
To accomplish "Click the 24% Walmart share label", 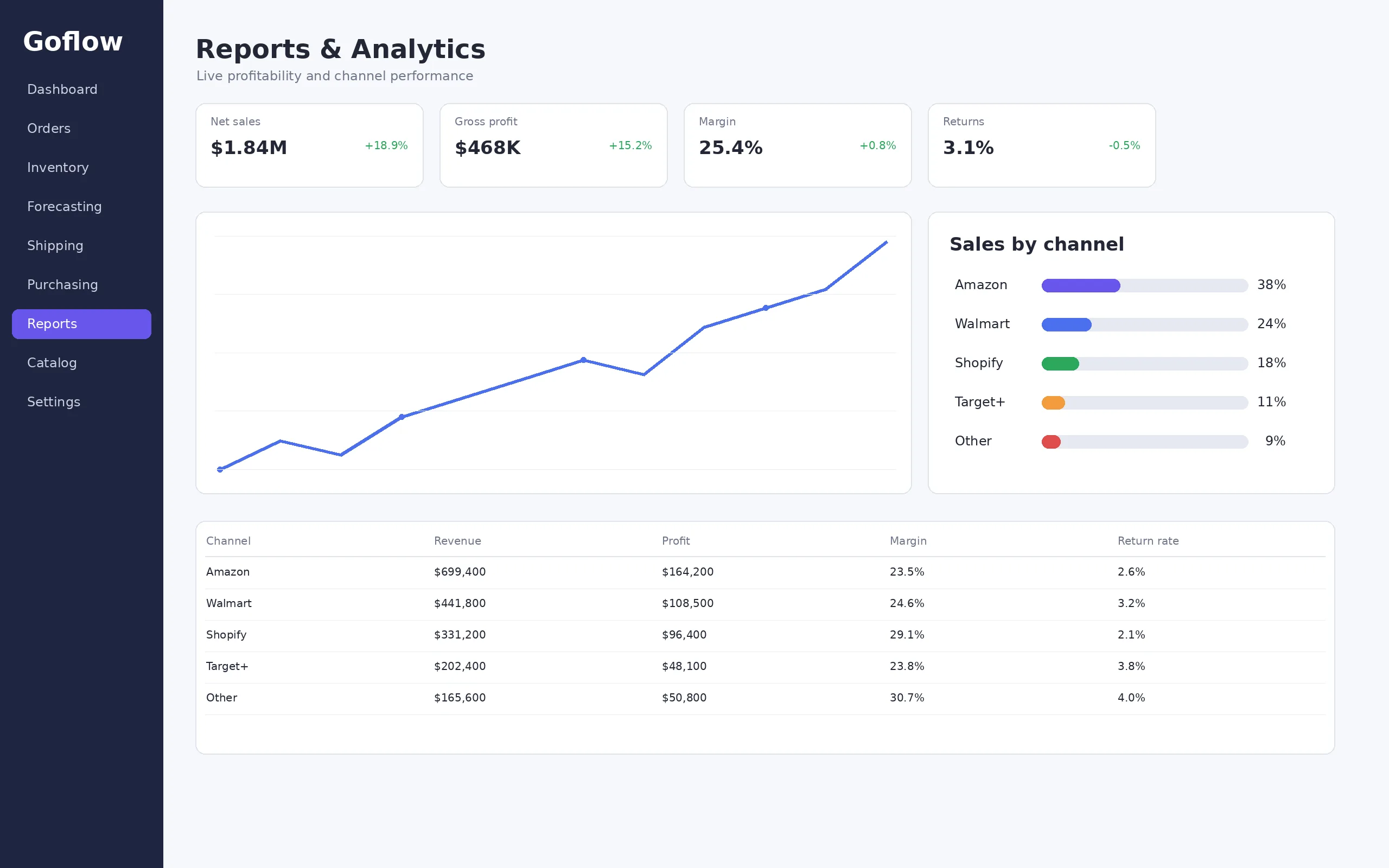I will point(1271,324).
